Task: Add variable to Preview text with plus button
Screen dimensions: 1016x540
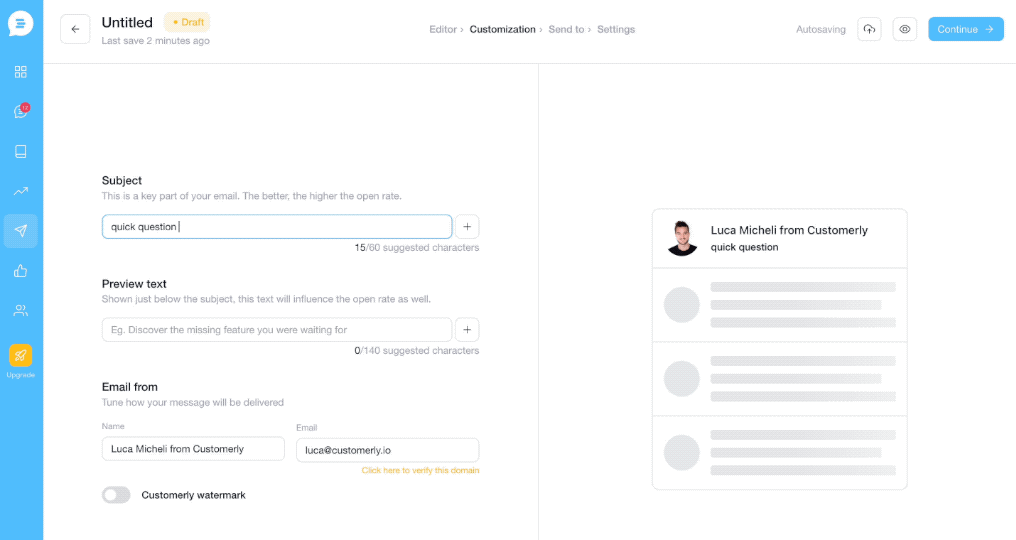Action: pyautogui.click(x=467, y=330)
